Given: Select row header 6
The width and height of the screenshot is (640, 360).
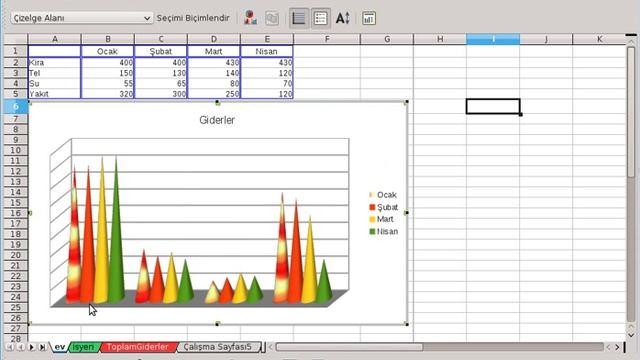Looking at the screenshot, I should tap(16, 107).
